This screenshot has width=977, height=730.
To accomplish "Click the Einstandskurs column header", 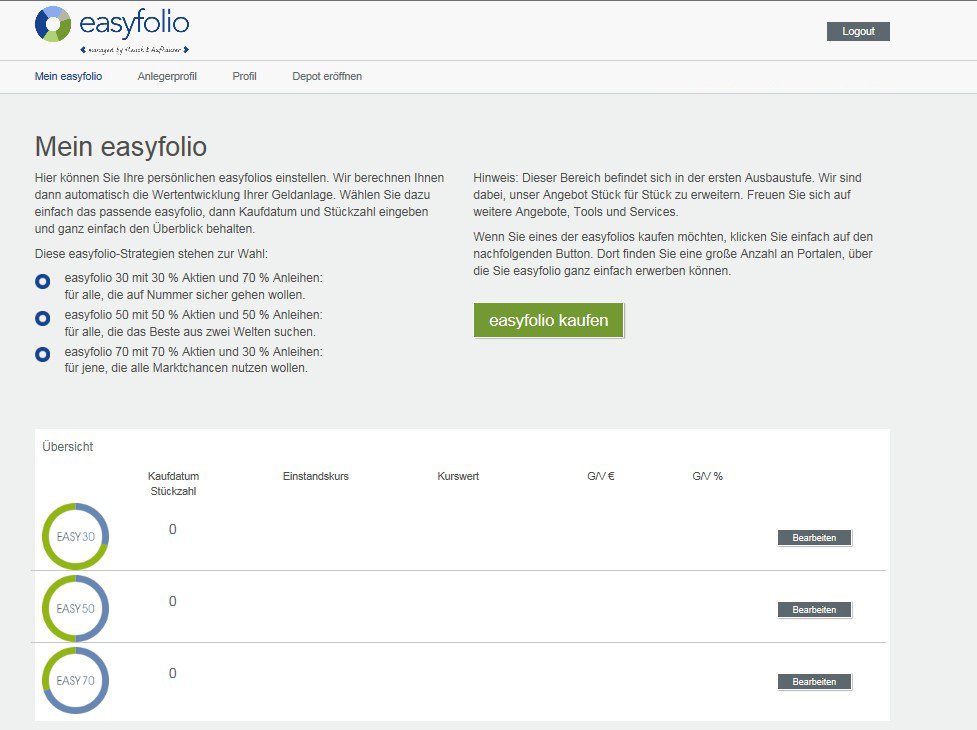I will click(x=316, y=476).
